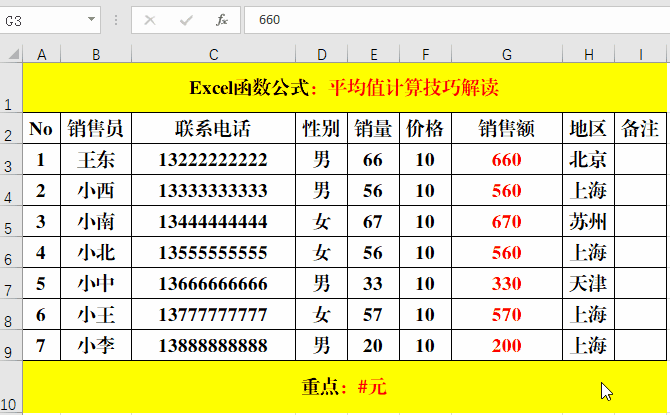Select sales quantity cell 33
670x415 pixels.
click(374, 283)
